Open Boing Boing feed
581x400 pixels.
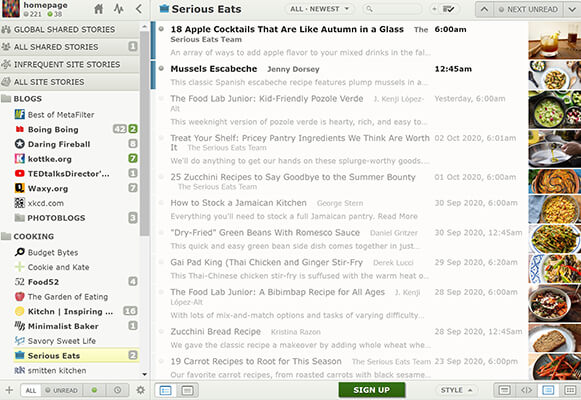[76, 129]
